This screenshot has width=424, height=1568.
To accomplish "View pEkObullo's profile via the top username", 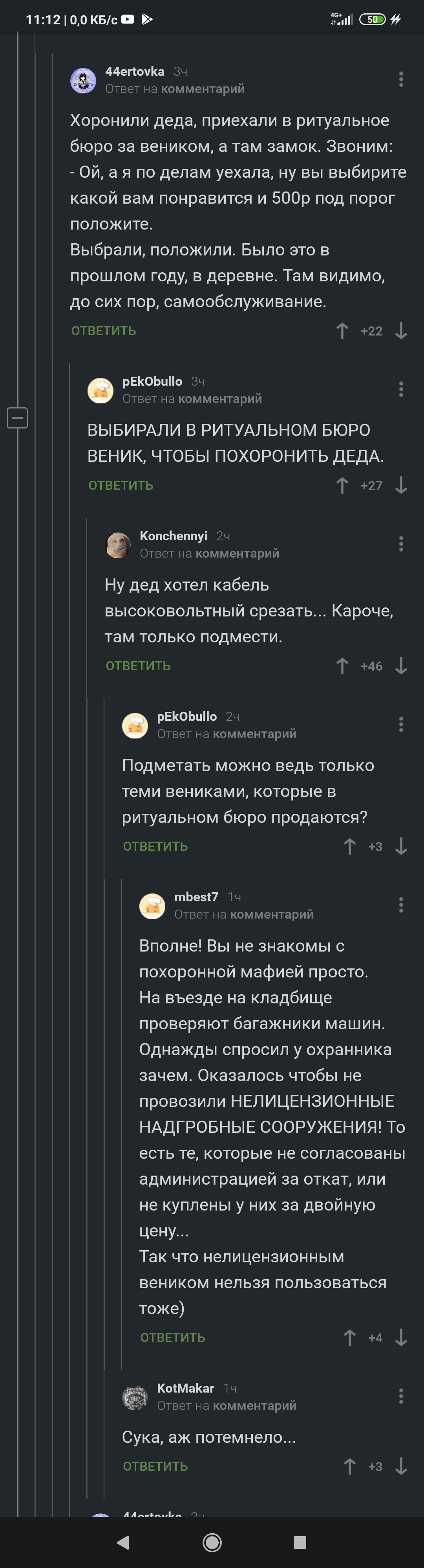I will tap(152, 381).
